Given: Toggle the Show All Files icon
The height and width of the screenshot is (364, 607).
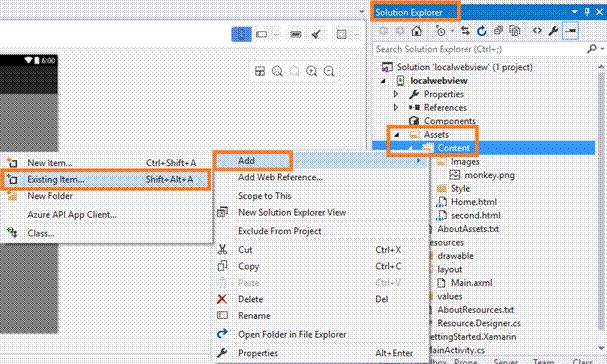Looking at the screenshot, I should pyautogui.click(x=515, y=31).
